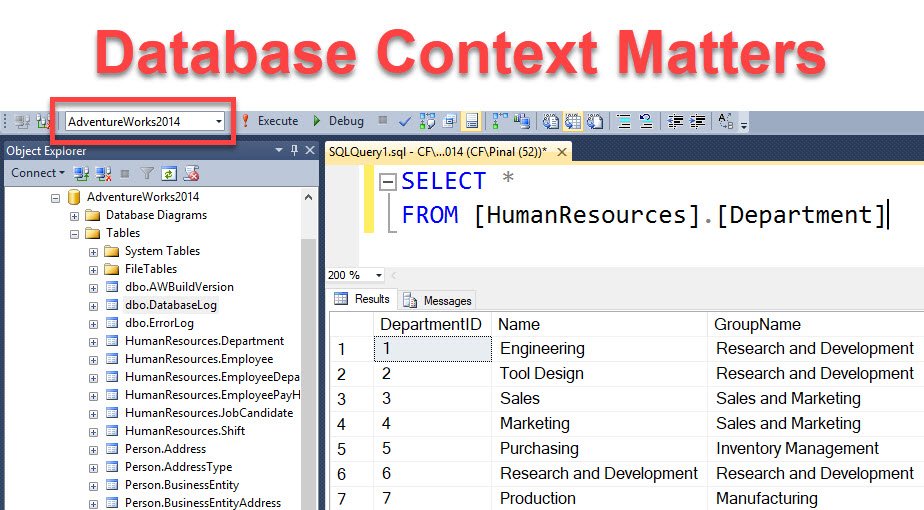This screenshot has width=924, height=510.
Task: Decrease indent toolbar icon
Action: click(675, 121)
